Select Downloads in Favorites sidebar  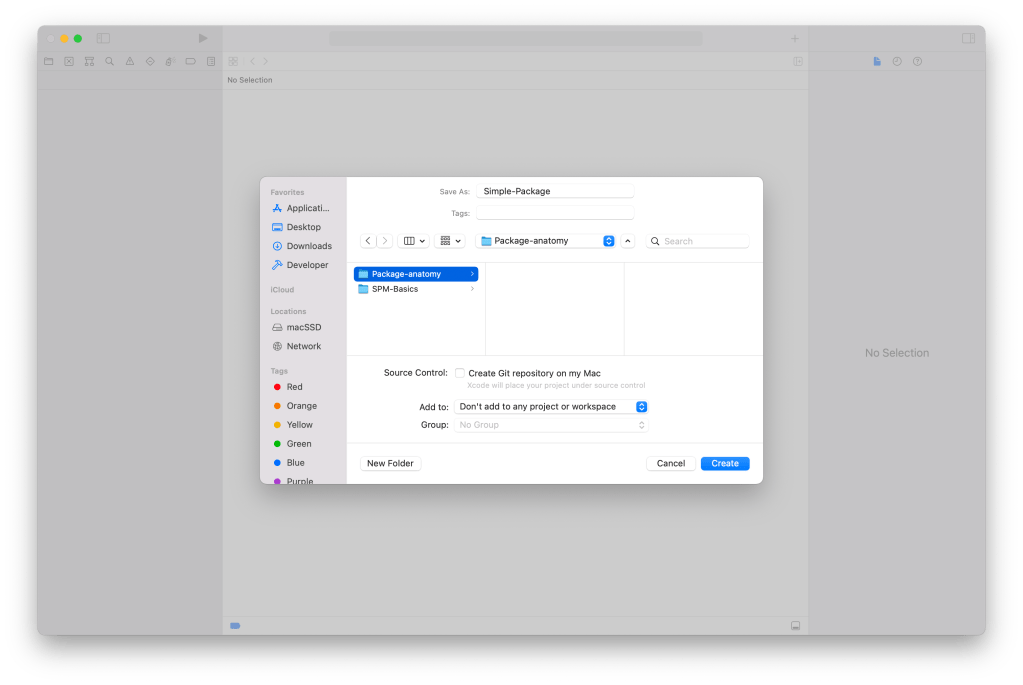308,246
